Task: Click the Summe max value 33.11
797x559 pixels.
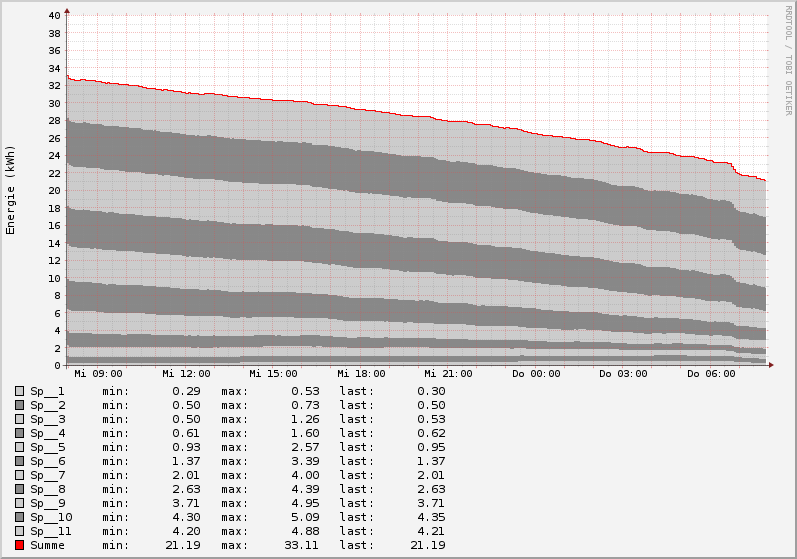Action: 303,545
